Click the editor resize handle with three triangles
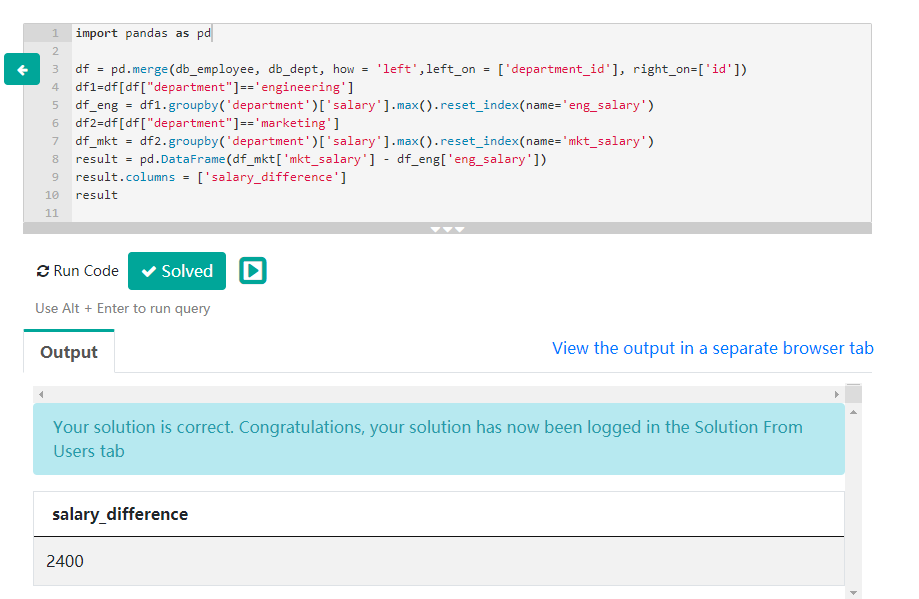This screenshot has height=599, width=919. tap(447, 229)
